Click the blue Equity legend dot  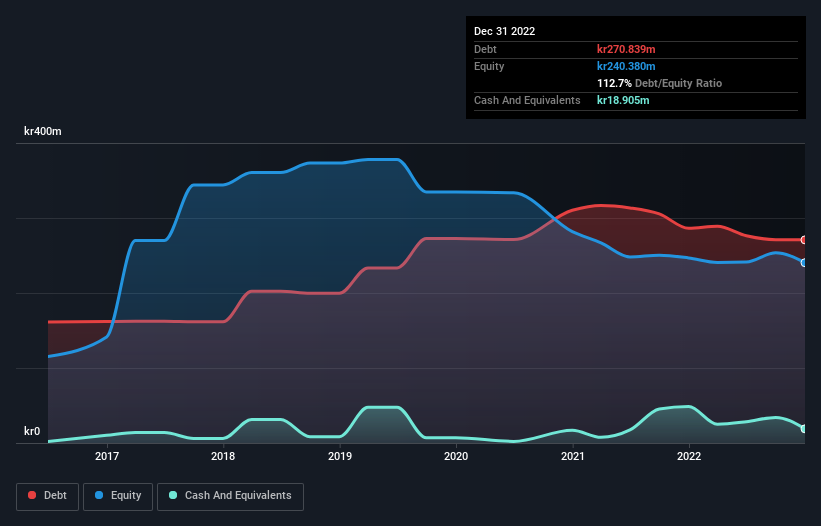99,495
